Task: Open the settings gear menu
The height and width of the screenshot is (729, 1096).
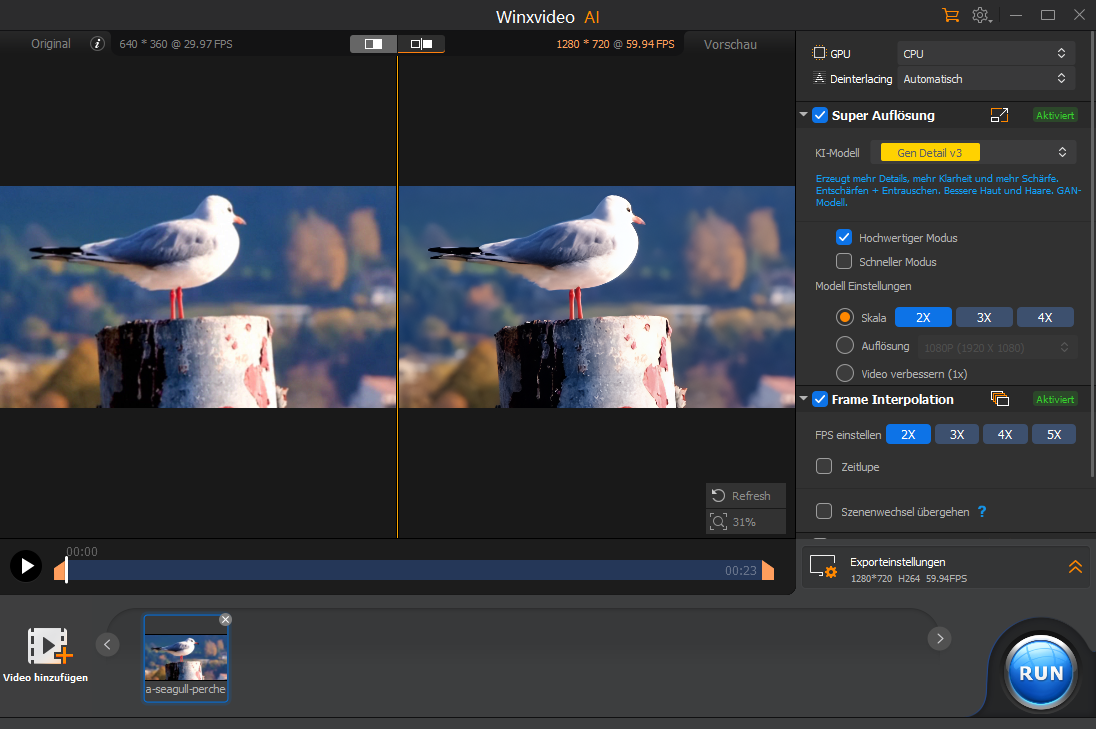Action: click(x=980, y=15)
